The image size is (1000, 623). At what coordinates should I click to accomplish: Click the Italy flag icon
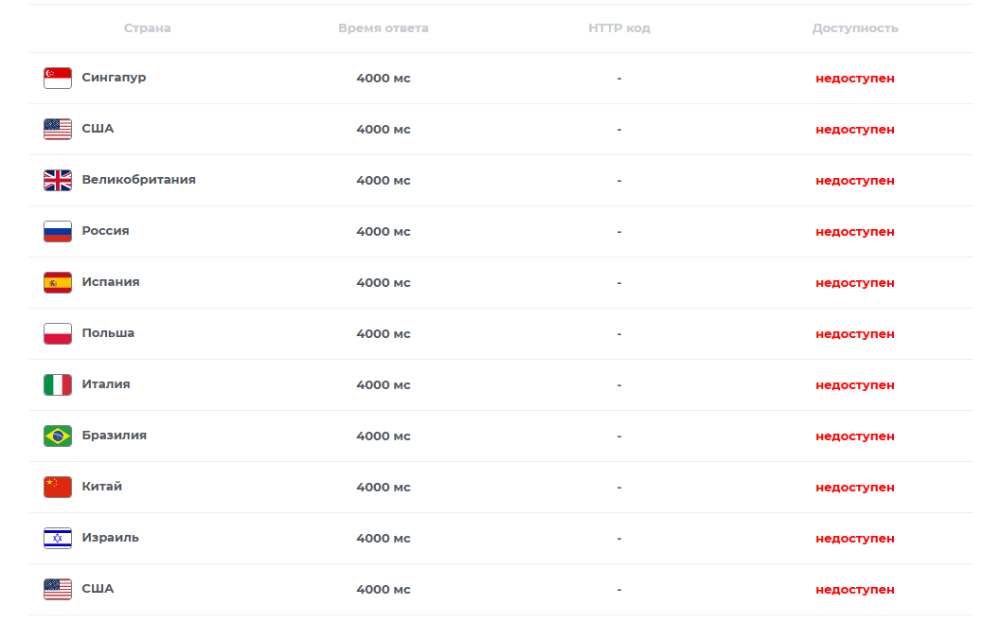point(57,385)
